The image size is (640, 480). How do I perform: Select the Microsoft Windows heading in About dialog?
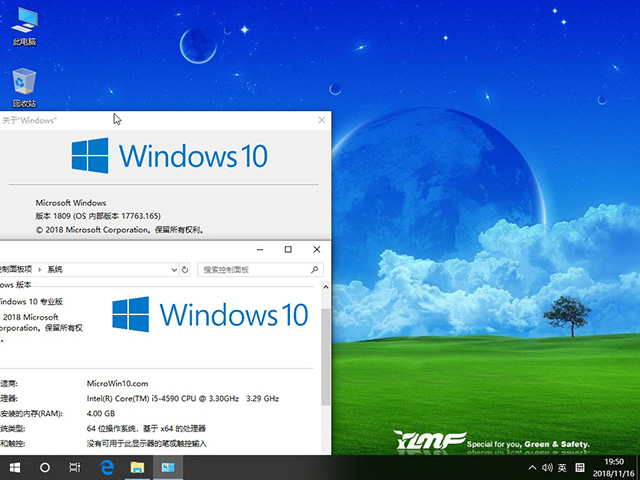[71, 202]
